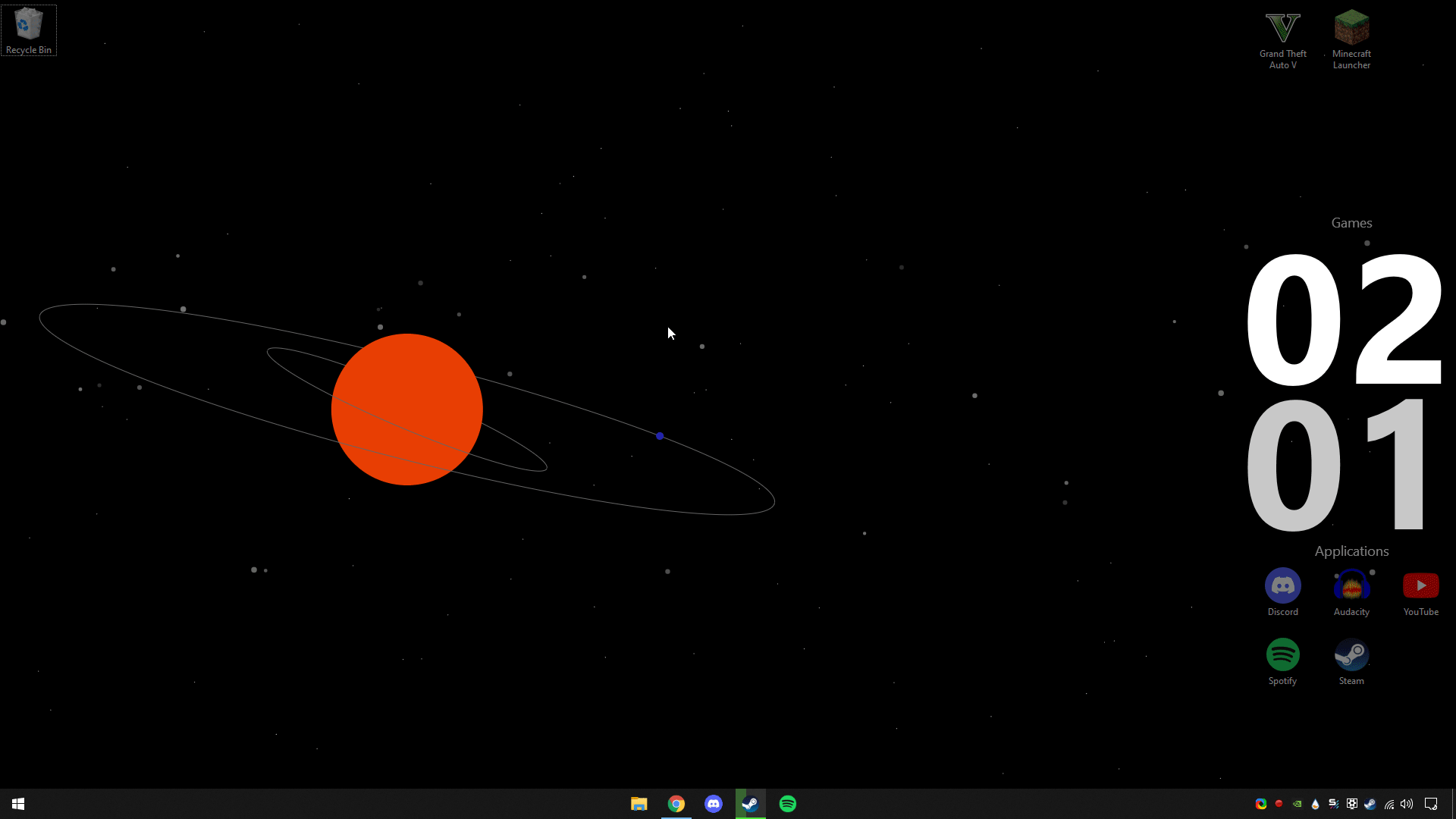This screenshot has height=819, width=1456.
Task: Start Spotify from the Applications widget
Action: coord(1282,655)
